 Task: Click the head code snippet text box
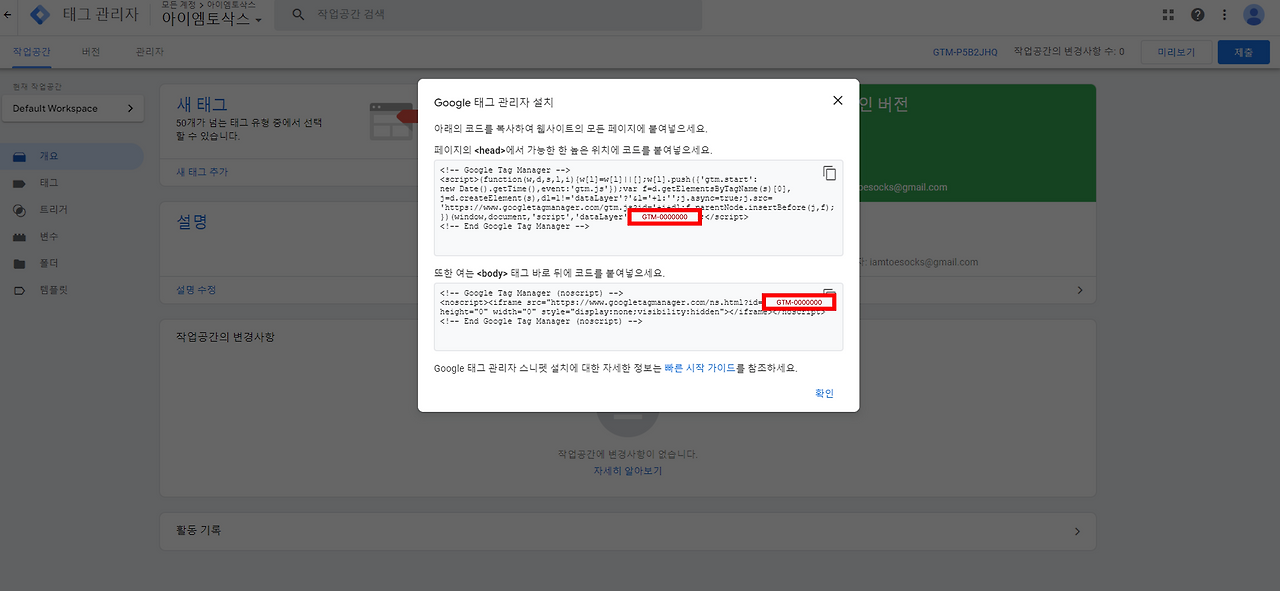click(638, 207)
